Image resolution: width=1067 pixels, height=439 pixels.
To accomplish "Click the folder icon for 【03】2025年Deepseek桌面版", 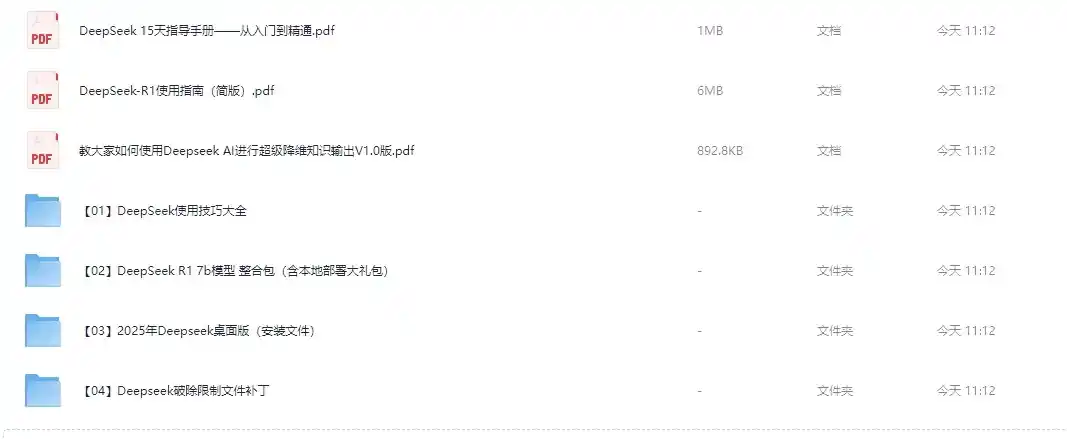I will pos(43,330).
